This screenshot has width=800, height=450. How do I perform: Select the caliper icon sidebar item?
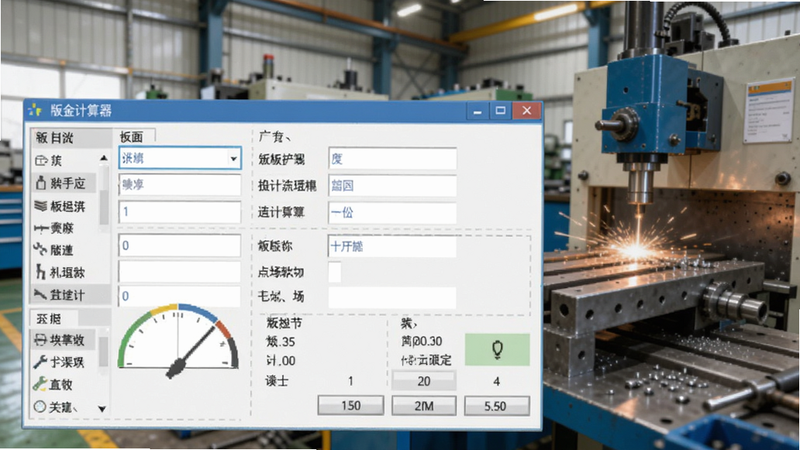point(41,228)
